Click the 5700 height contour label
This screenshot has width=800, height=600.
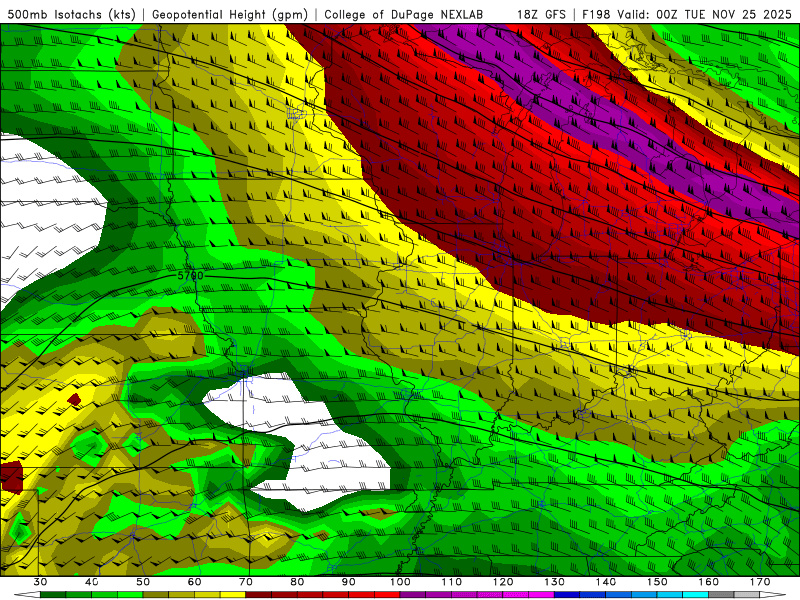tap(190, 276)
